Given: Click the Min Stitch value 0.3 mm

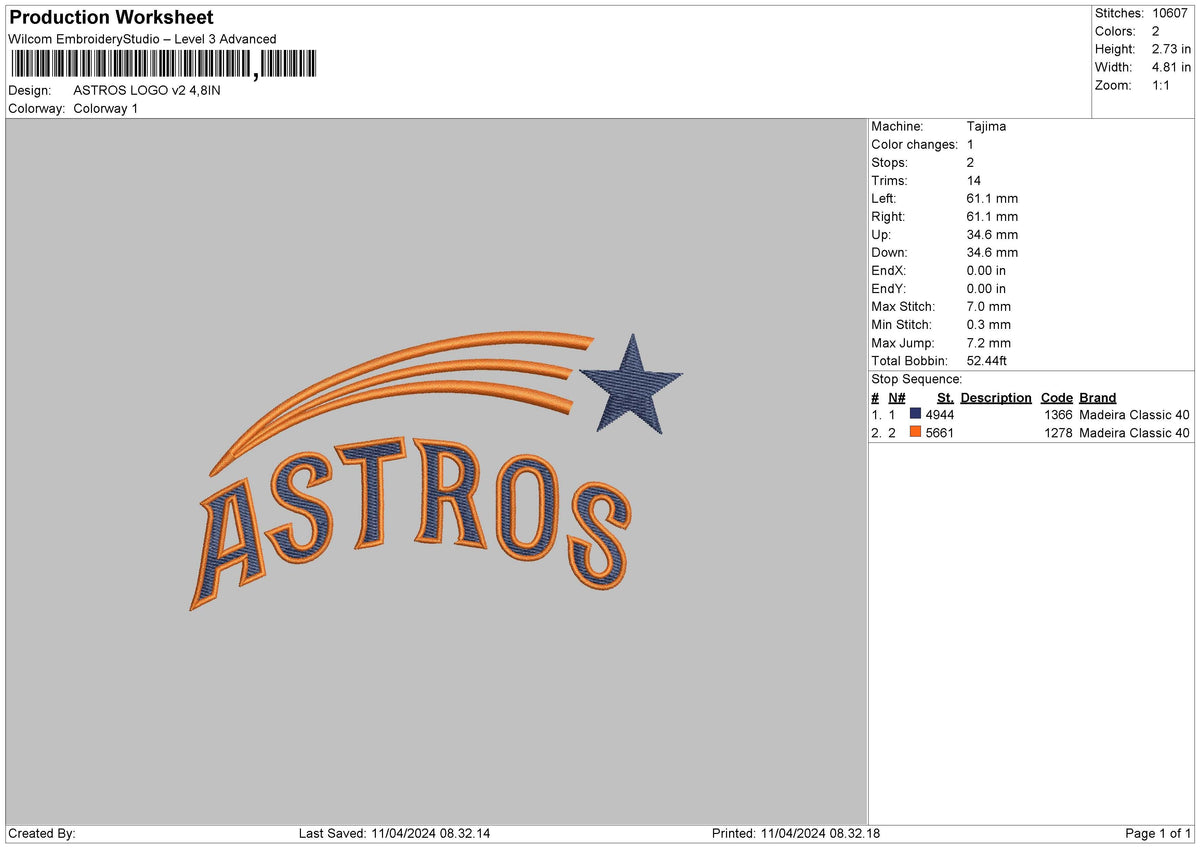Looking at the screenshot, I should 988,324.
